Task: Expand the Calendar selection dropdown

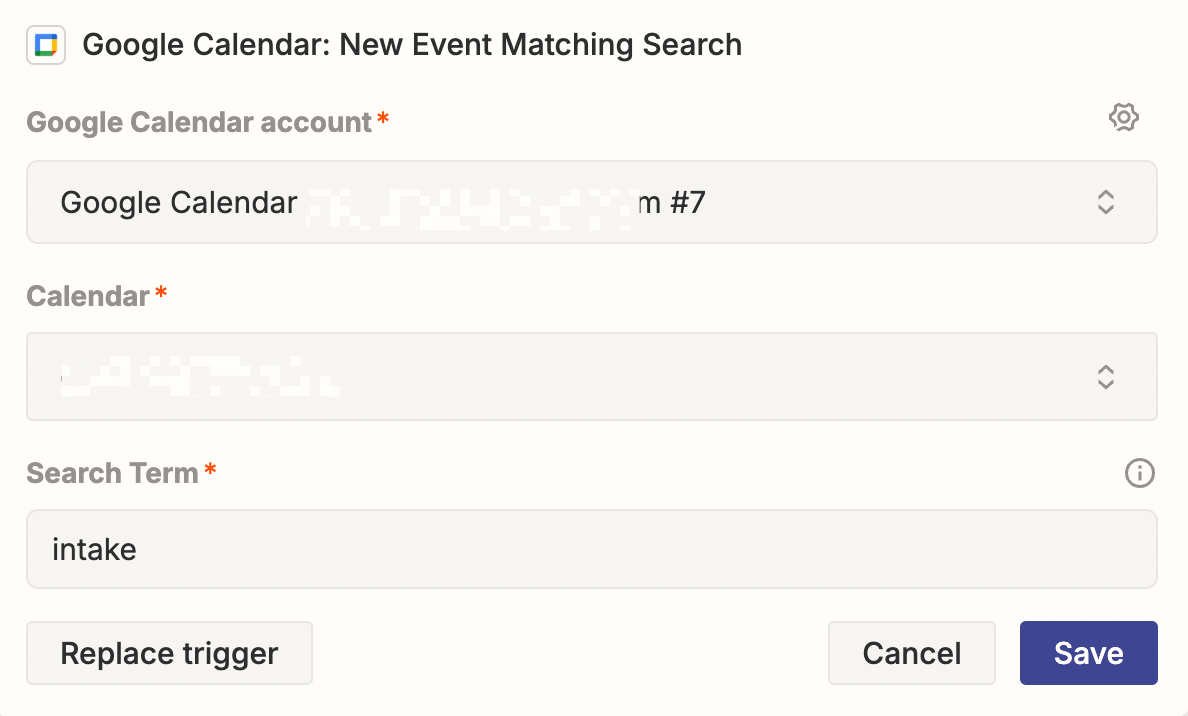Action: coord(590,377)
